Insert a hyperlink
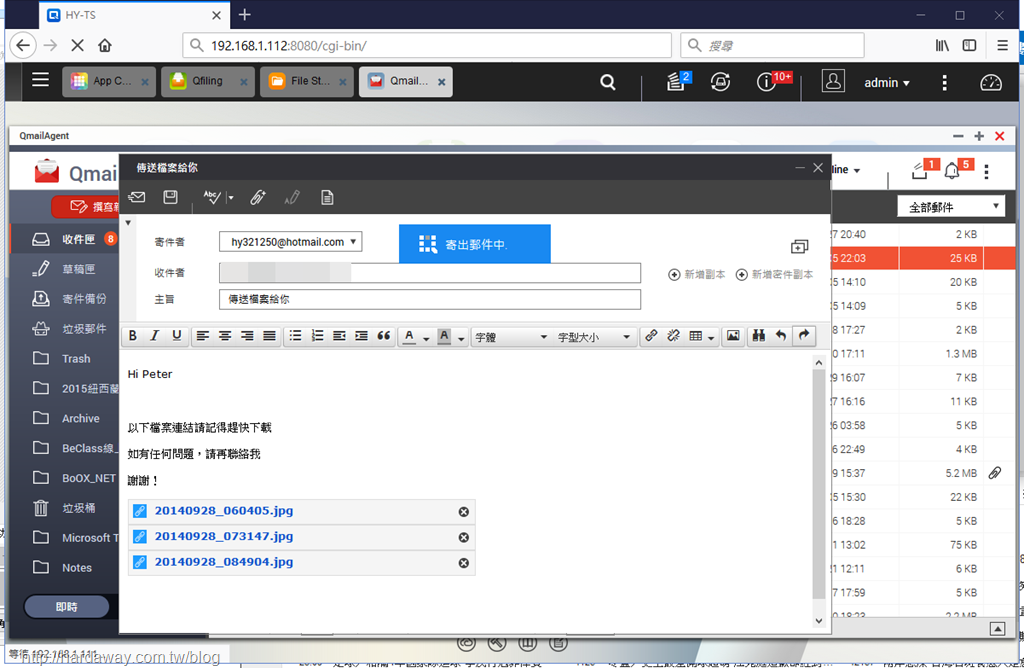Viewport: 1024px width, 668px height. coord(651,336)
